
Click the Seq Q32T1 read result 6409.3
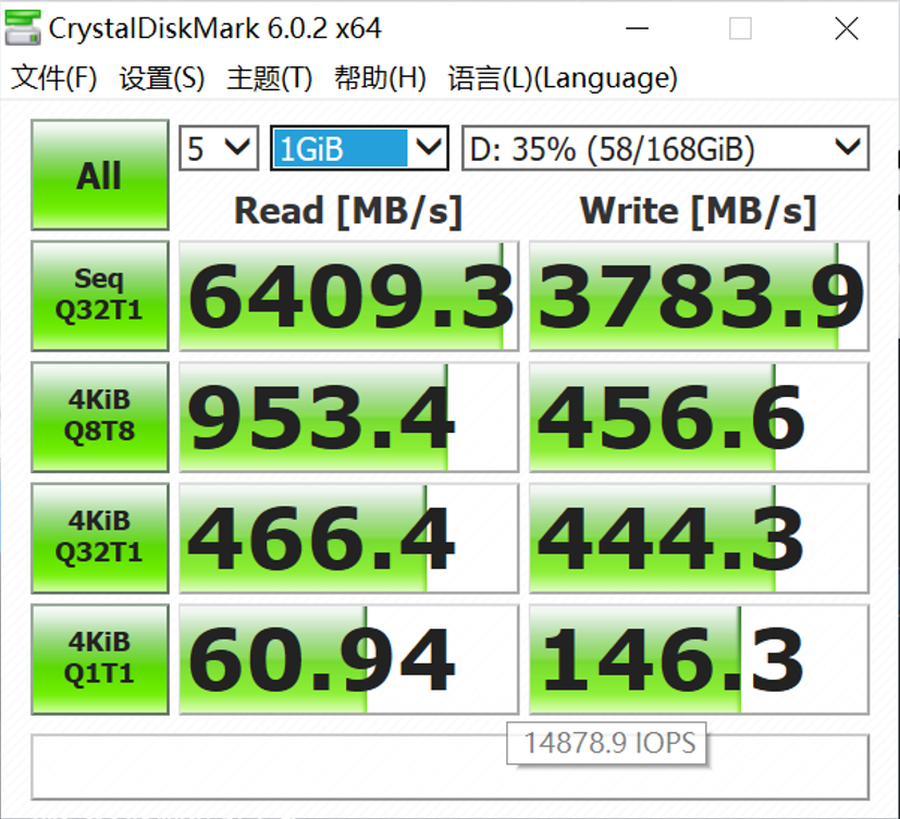pyautogui.click(x=349, y=296)
